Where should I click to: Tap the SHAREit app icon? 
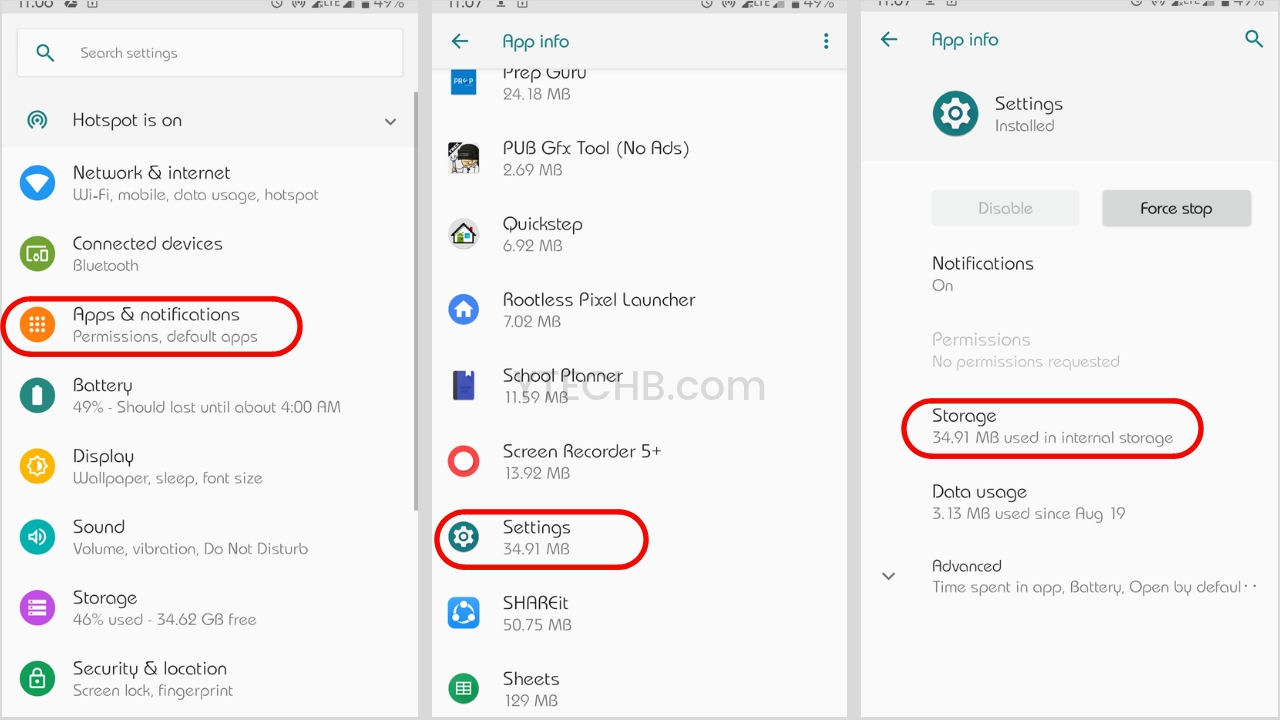pyautogui.click(x=464, y=612)
